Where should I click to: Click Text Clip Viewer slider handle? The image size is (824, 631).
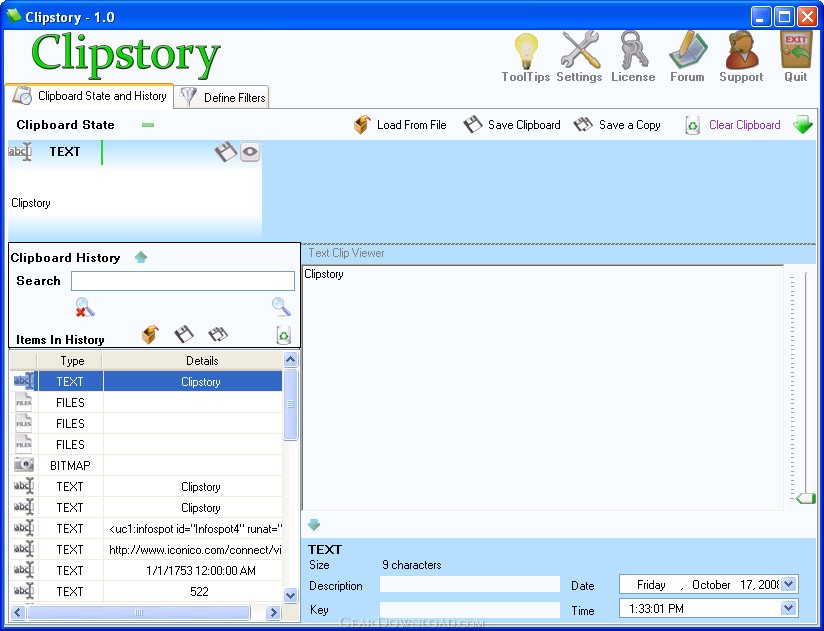pyautogui.click(x=805, y=498)
